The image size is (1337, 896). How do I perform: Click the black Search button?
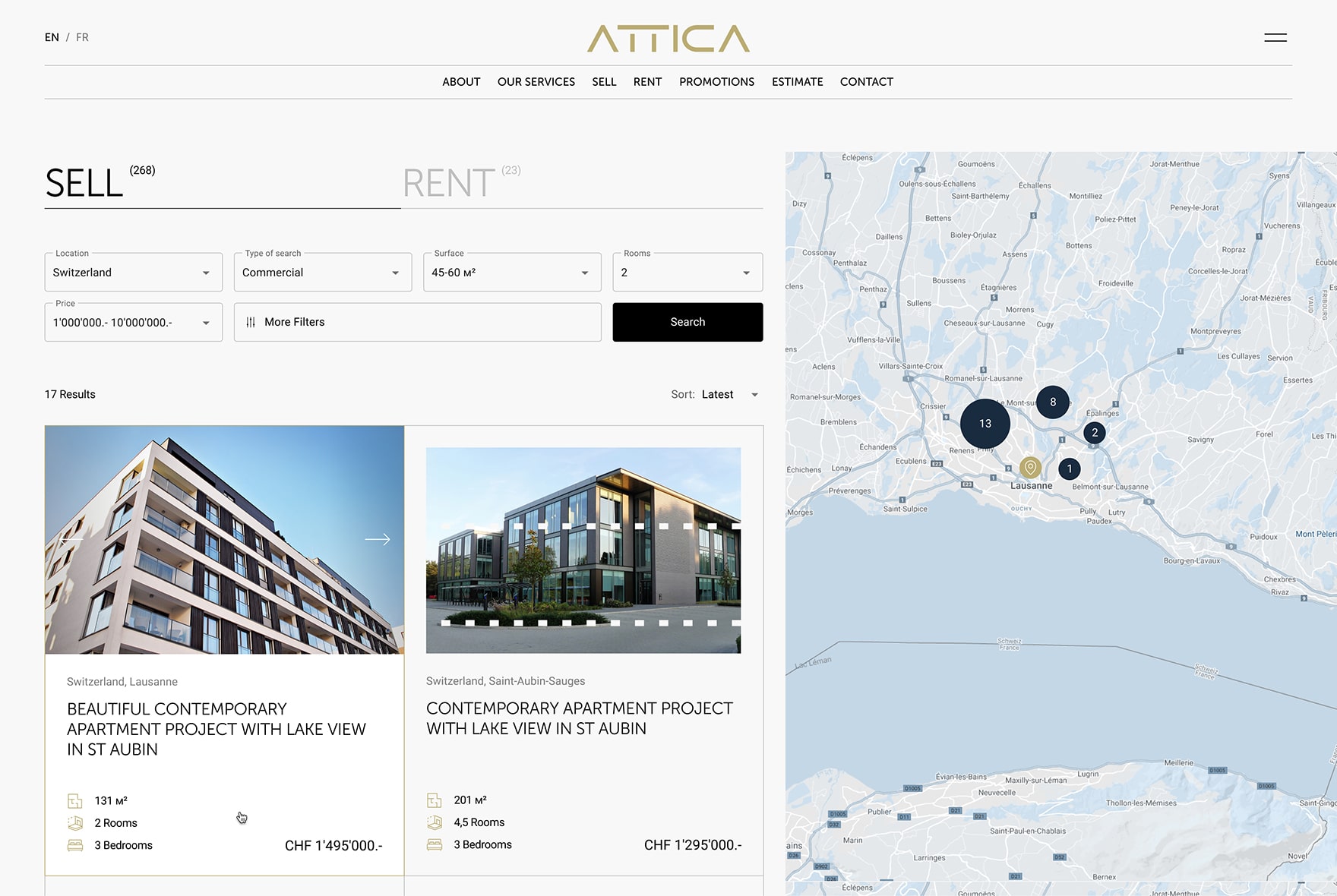[x=687, y=322]
